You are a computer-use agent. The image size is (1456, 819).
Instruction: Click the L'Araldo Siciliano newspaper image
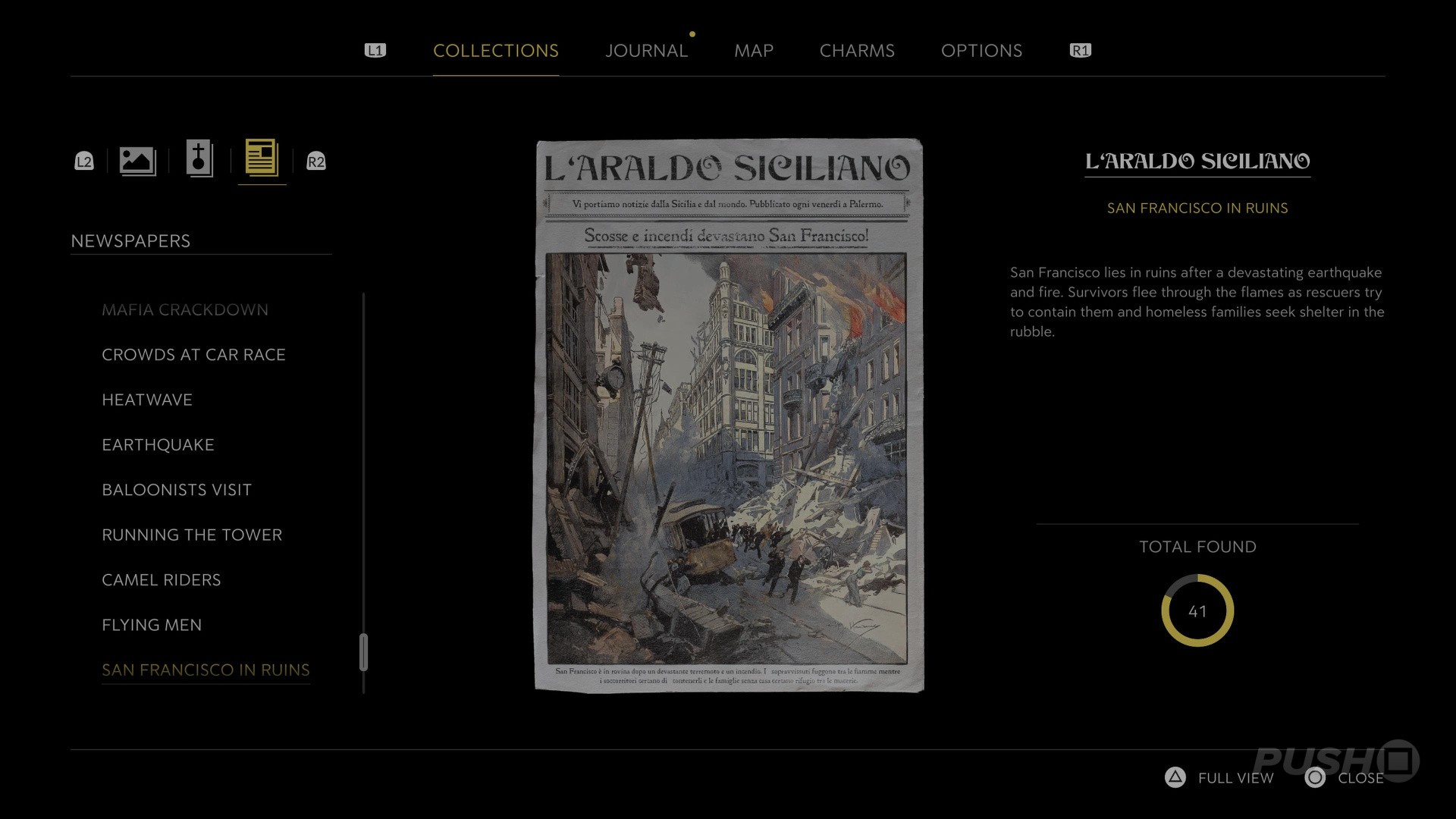(729, 415)
